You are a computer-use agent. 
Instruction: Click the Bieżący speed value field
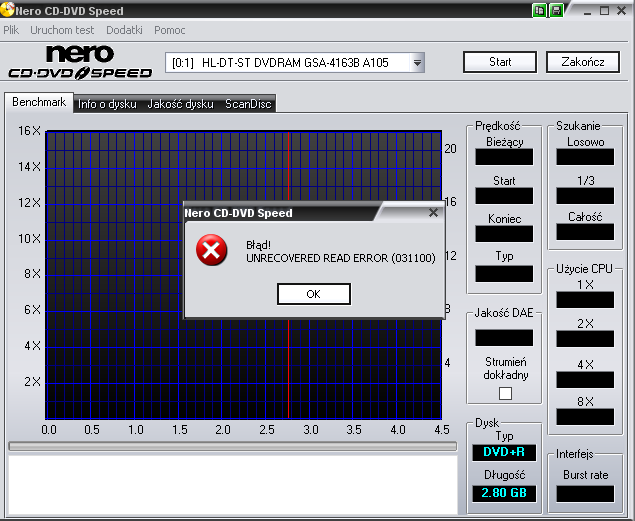tap(504, 157)
